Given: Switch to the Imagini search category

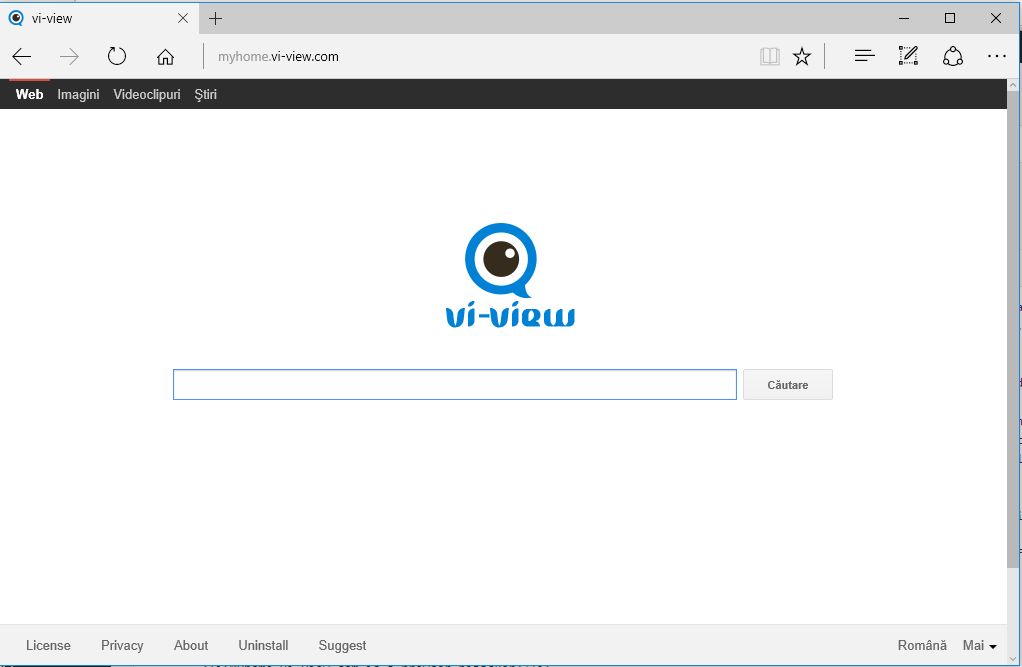Looking at the screenshot, I should [78, 94].
